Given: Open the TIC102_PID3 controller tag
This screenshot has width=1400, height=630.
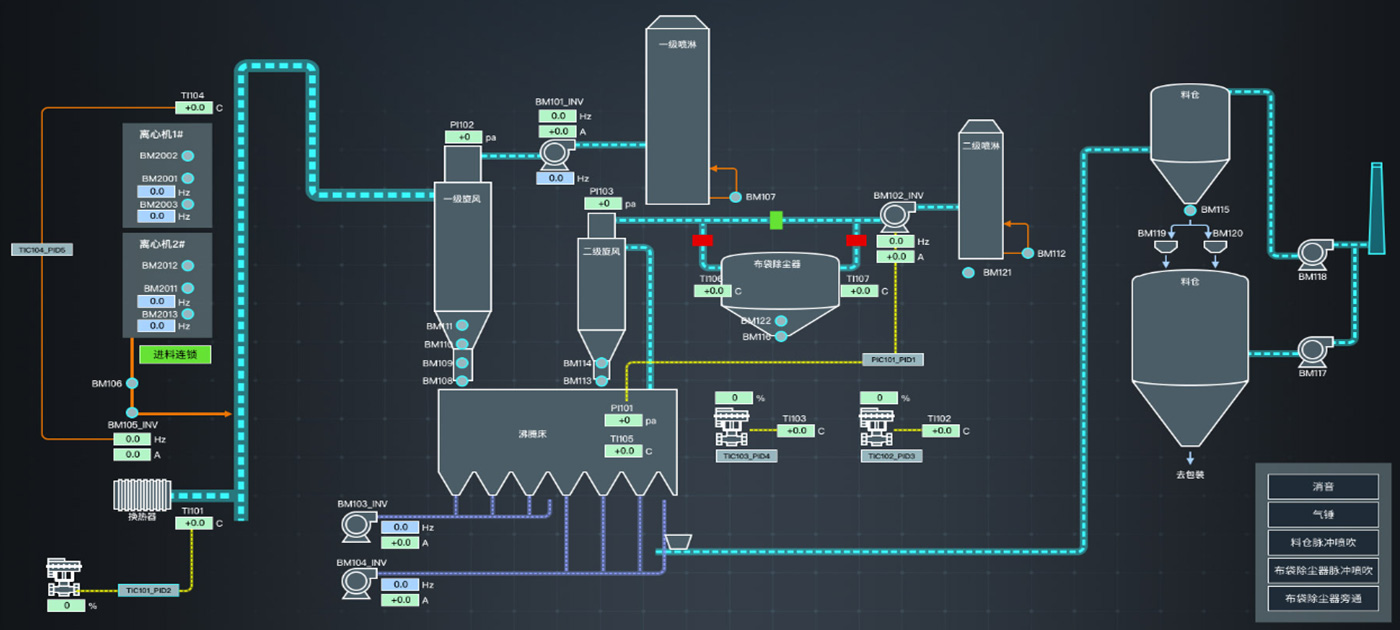Looking at the screenshot, I should [x=891, y=456].
